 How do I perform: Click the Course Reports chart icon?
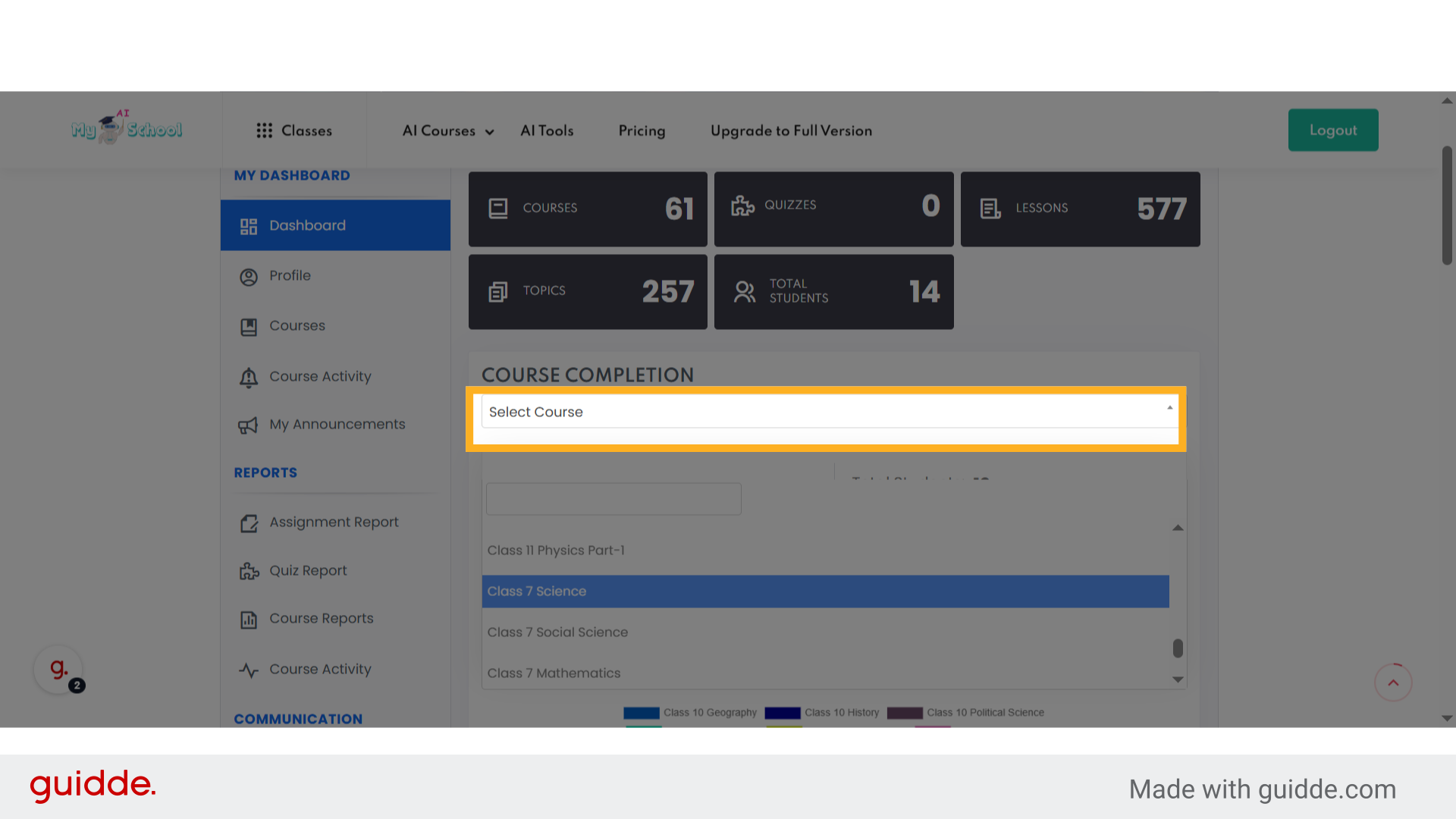[249, 620]
